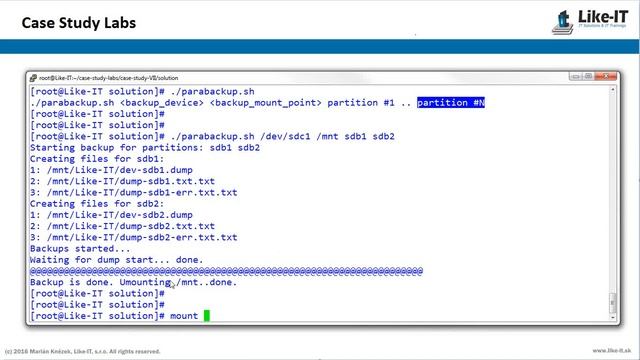Image resolution: width=640 pixels, height=360 pixels.
Task: Click 'Backup is done. Umounting /mnt..done.' line
Action: (133, 282)
